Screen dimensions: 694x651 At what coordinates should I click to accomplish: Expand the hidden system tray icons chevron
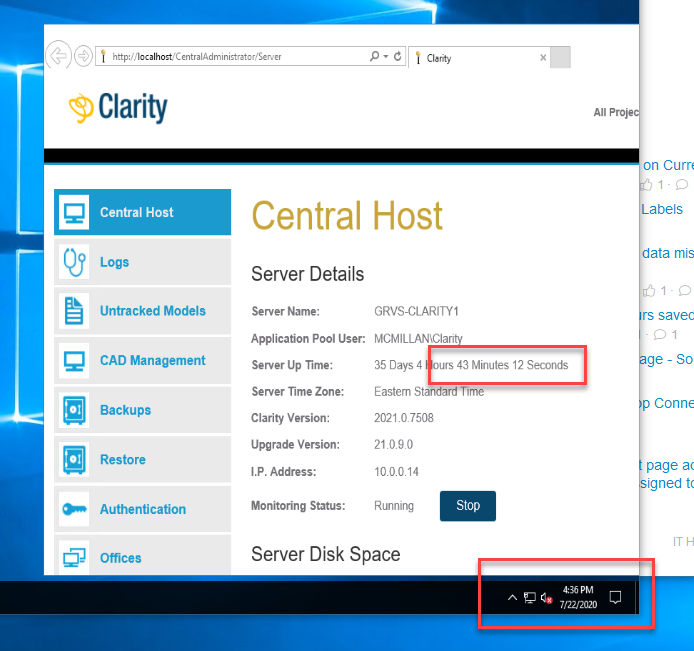513,598
